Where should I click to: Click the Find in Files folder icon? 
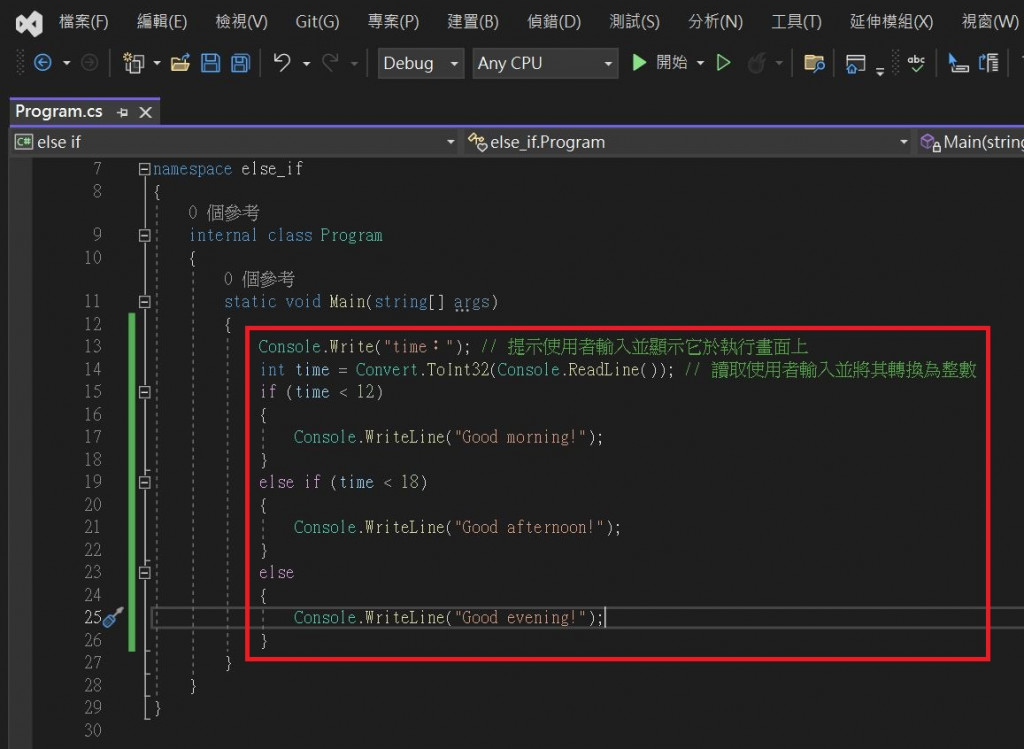(814, 63)
